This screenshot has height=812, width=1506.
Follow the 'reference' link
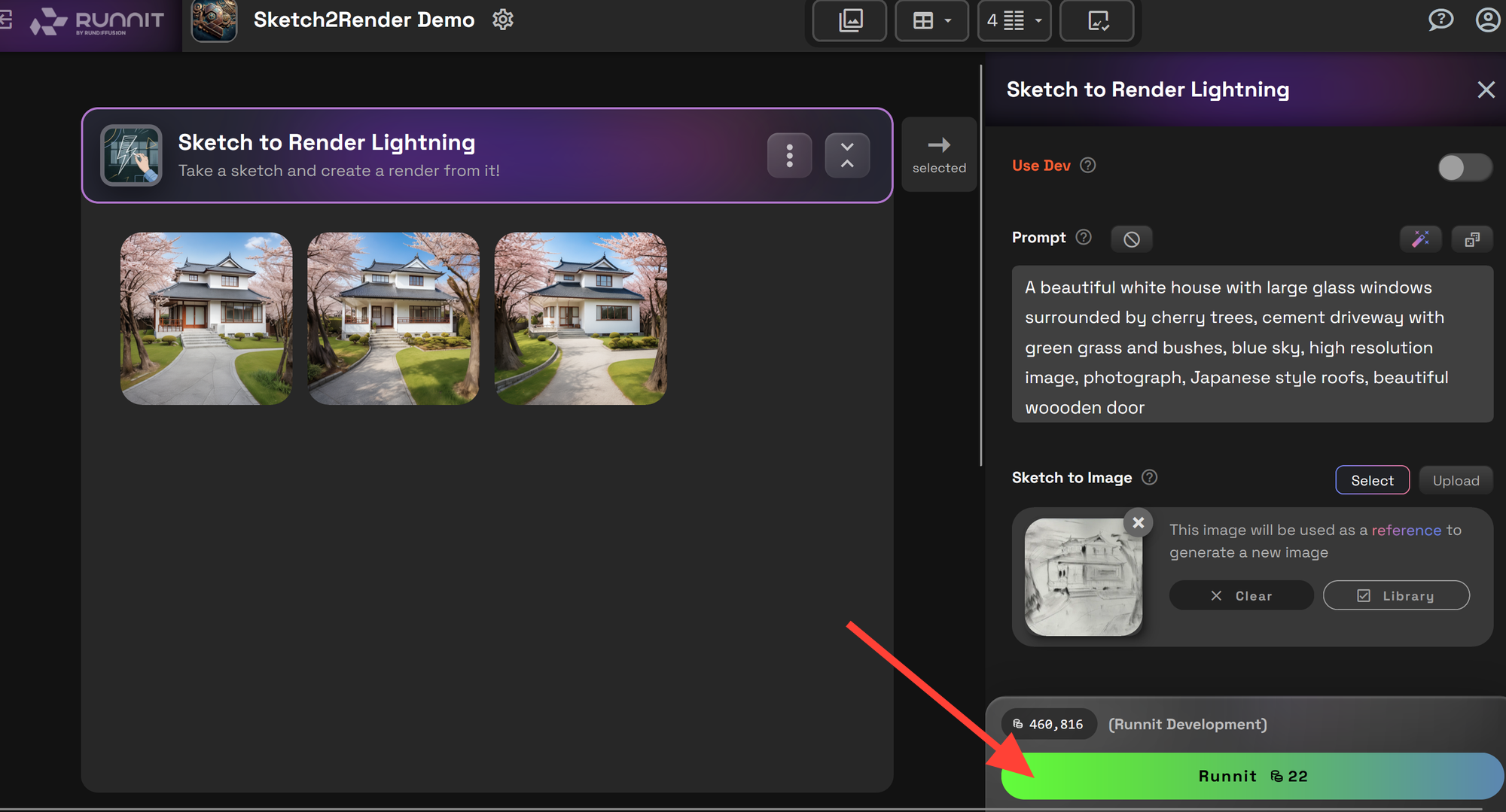pyautogui.click(x=1406, y=530)
